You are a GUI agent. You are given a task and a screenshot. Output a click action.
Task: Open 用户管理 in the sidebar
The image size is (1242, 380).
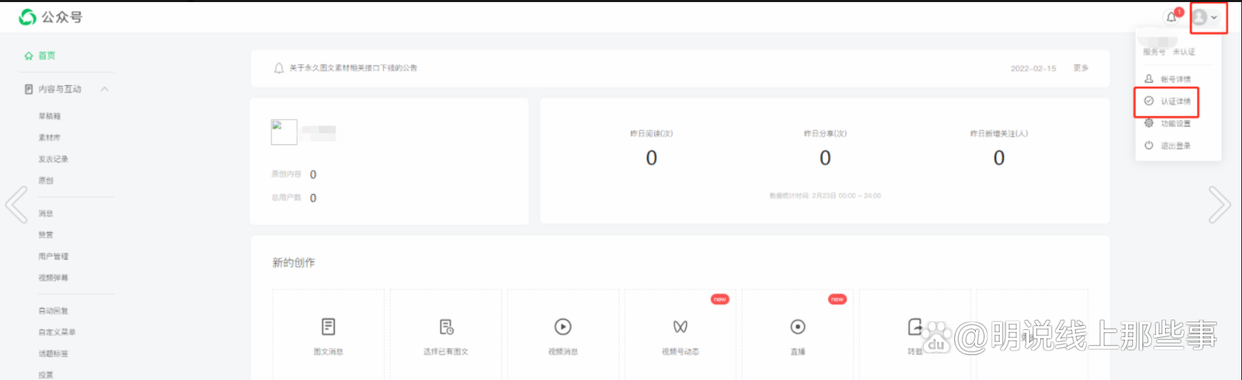point(53,256)
